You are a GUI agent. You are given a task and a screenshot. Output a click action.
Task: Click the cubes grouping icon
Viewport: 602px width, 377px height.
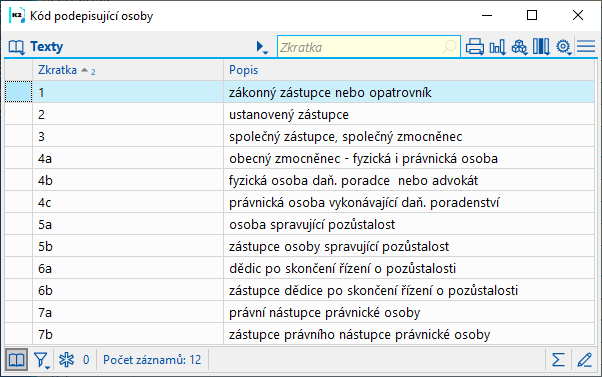pyautogui.click(x=519, y=47)
